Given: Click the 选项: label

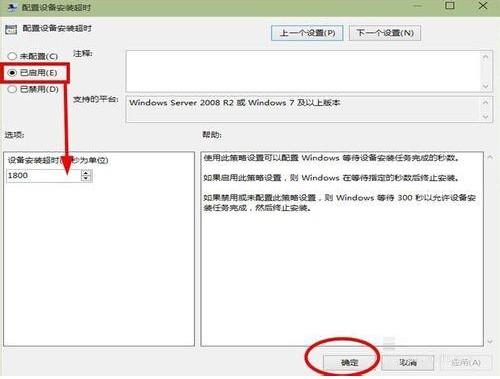Looking at the screenshot, I should tap(14, 135).
